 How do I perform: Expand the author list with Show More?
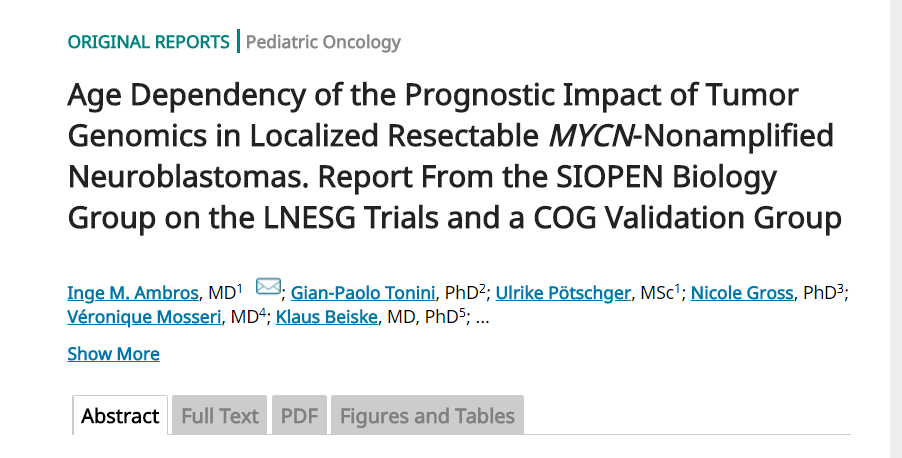(113, 354)
